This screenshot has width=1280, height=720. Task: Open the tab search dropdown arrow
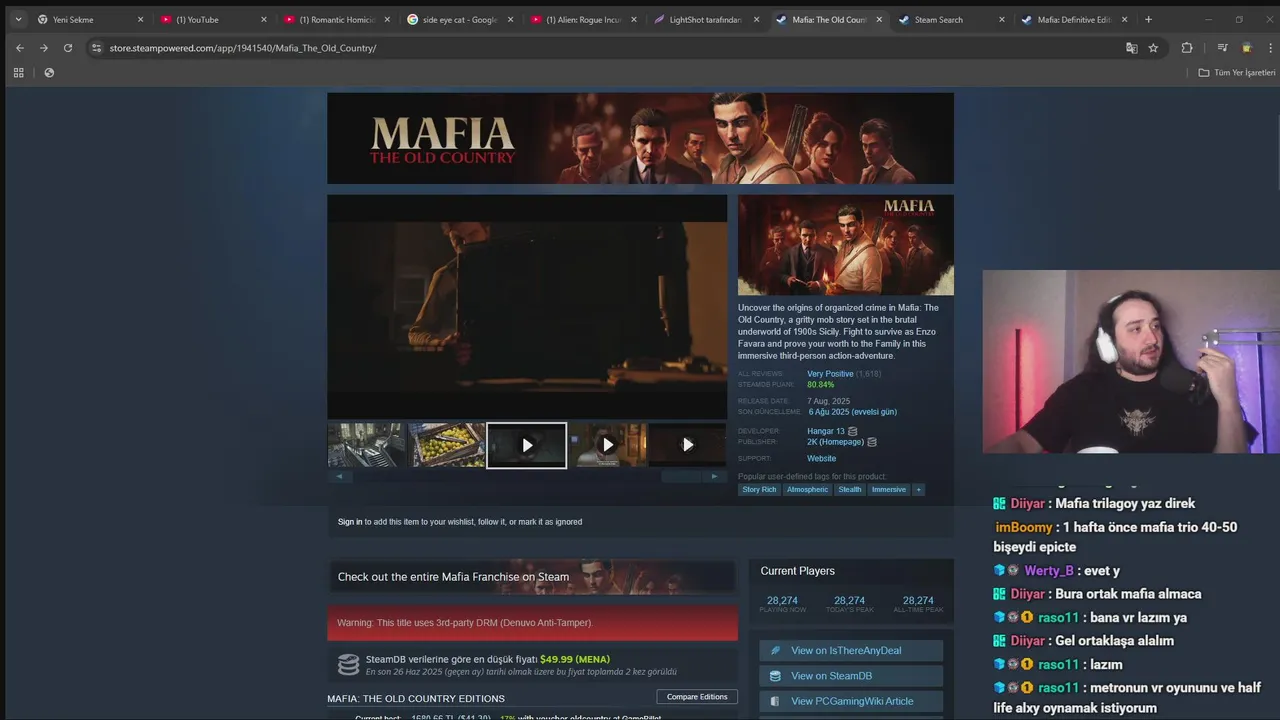click(x=18, y=19)
